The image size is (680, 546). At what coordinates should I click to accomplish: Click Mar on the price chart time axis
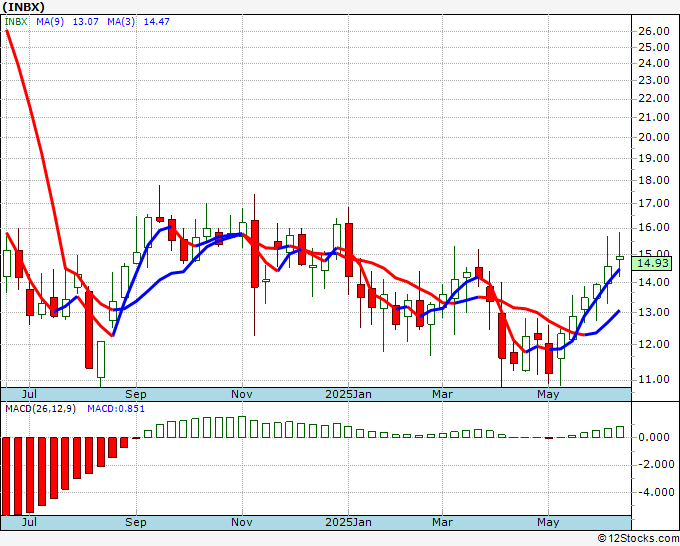pos(442,394)
